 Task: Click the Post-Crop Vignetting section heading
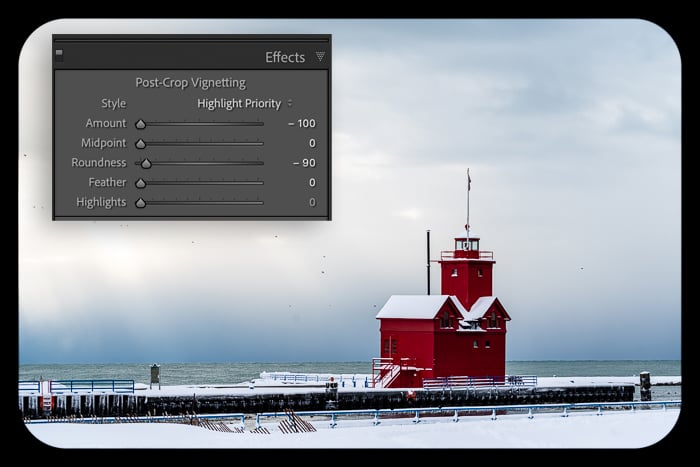tap(190, 83)
